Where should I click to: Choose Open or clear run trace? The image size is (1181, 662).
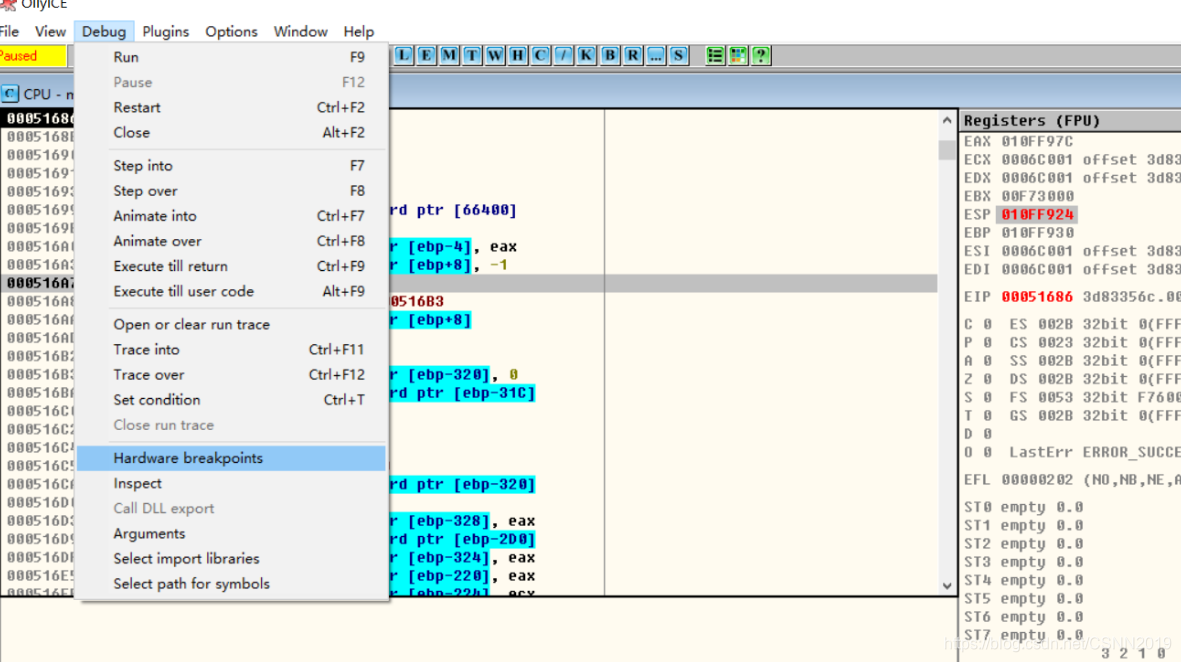231,325
